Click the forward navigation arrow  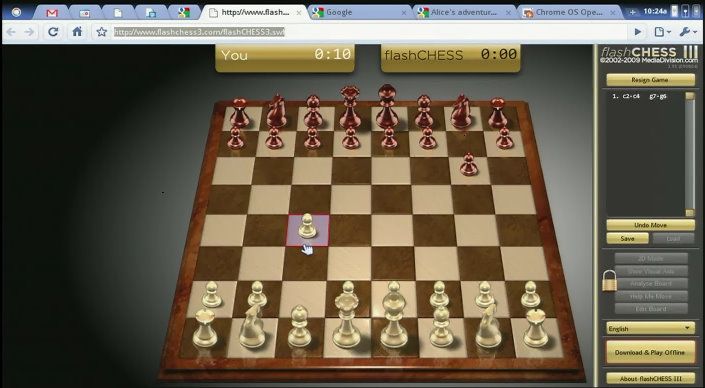point(29,32)
